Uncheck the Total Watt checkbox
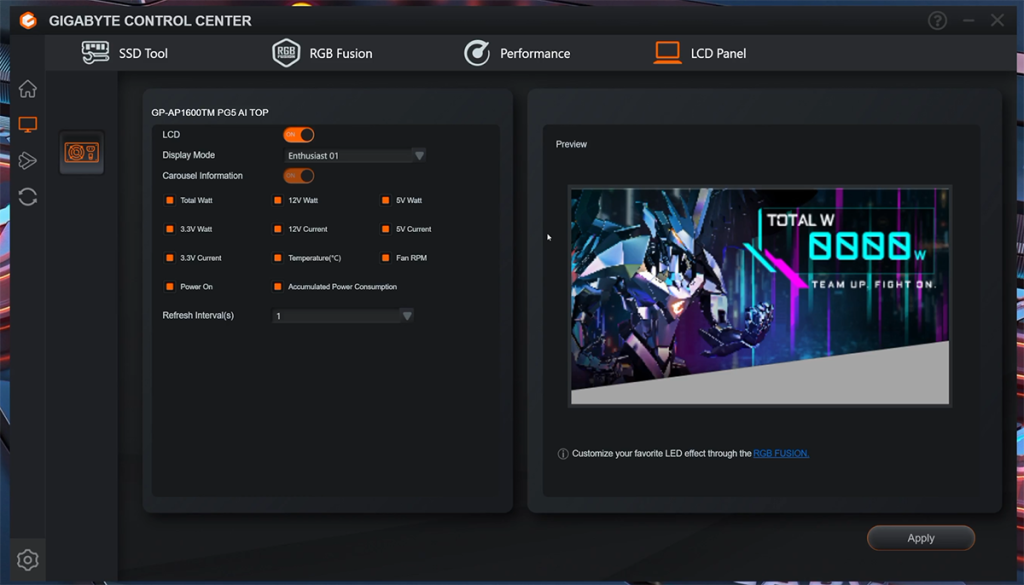Viewport: 1024px width, 585px height. click(x=170, y=200)
